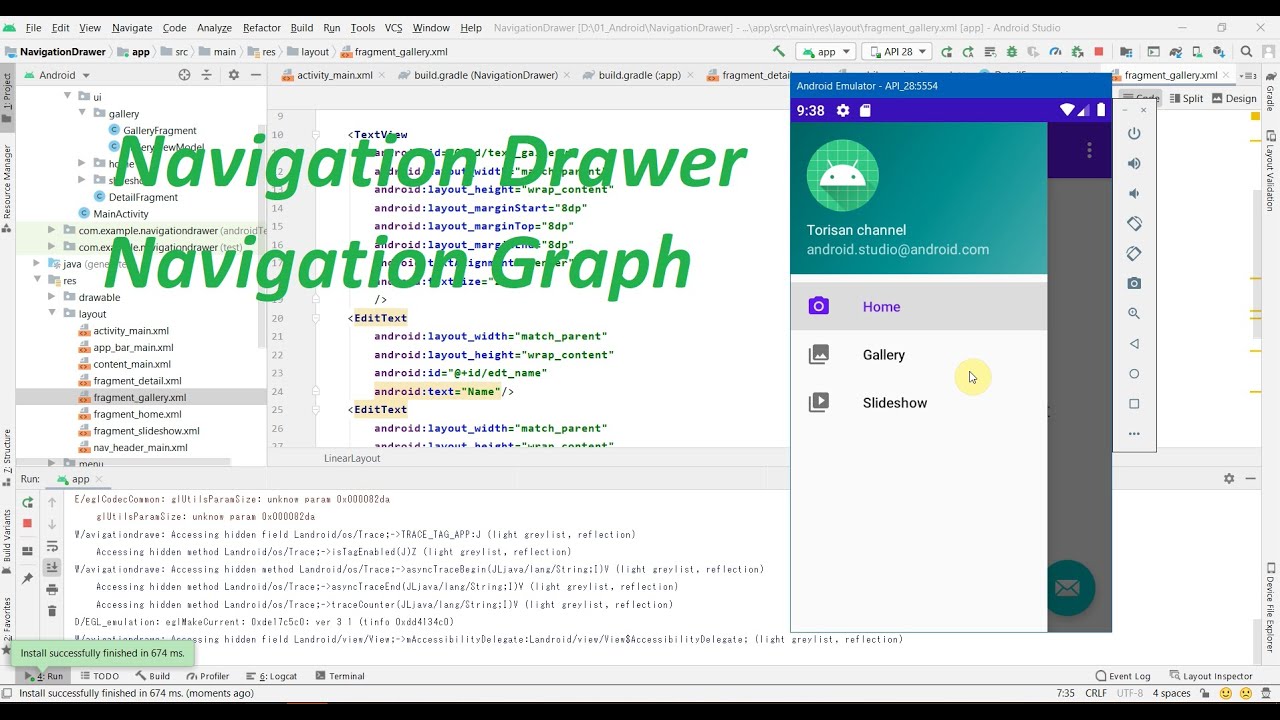This screenshot has width=1280, height=720.
Task: Click the project panel Select Opened File target icon
Action: coord(184,75)
